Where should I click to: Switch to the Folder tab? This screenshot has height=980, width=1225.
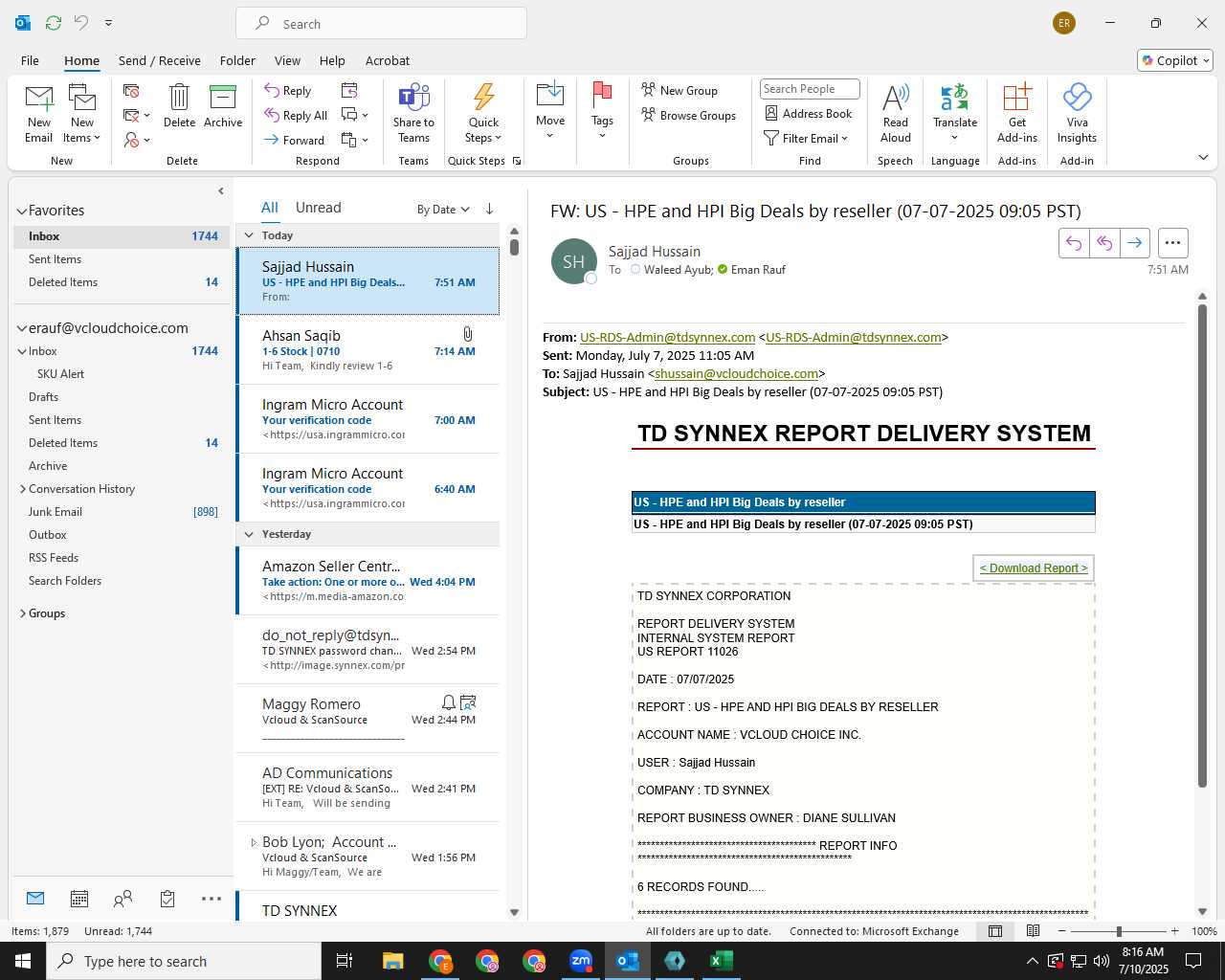click(237, 60)
